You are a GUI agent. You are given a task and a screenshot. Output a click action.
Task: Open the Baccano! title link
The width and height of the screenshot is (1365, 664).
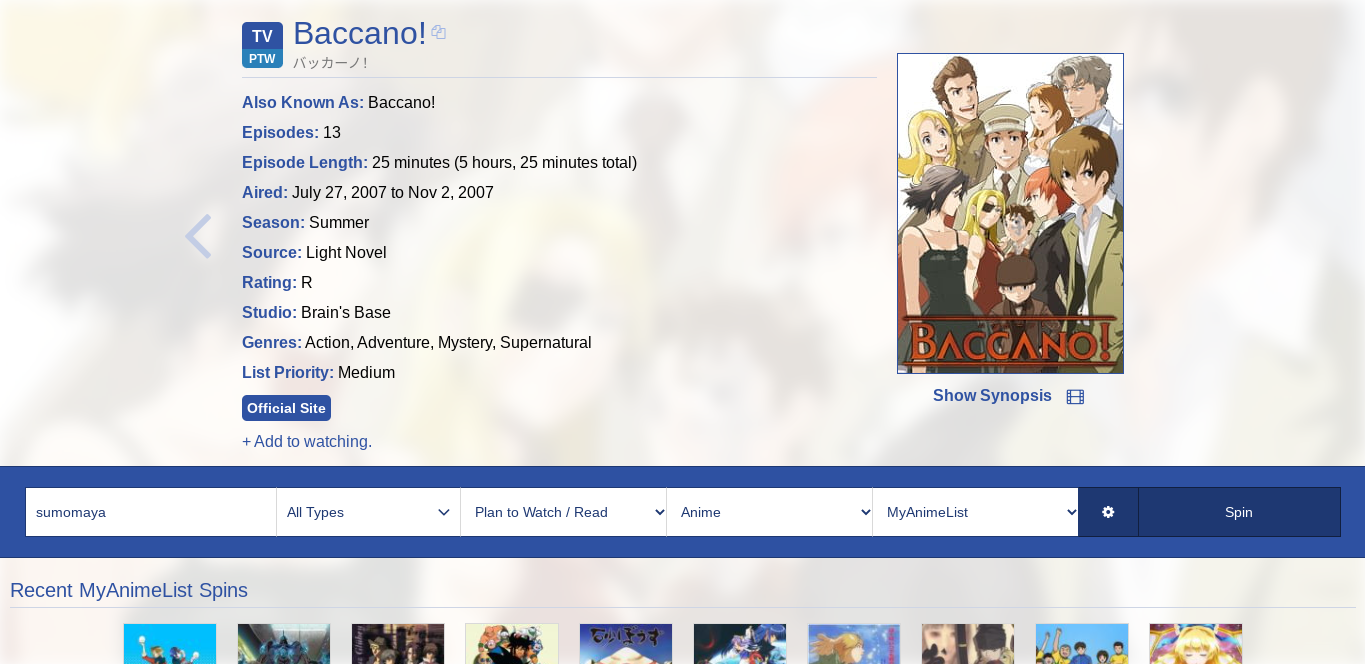[359, 33]
